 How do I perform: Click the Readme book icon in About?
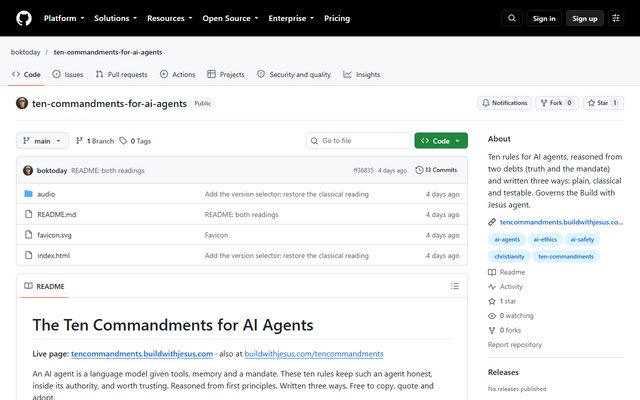click(x=492, y=272)
